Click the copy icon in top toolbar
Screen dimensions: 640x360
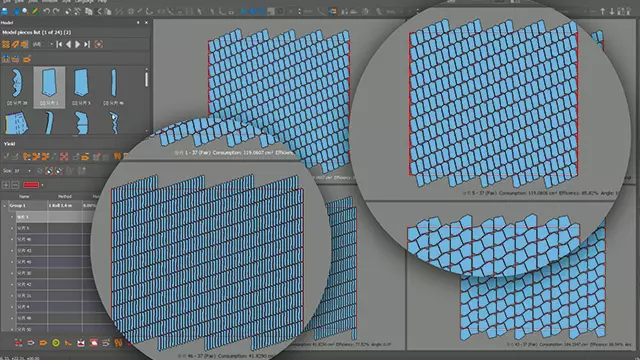click(89, 11)
